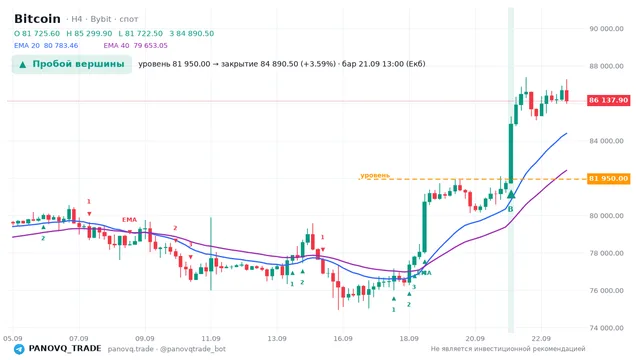The width and height of the screenshot is (640, 360).
Task: Click the 76 000.00 price axis label
Action: pos(607,291)
